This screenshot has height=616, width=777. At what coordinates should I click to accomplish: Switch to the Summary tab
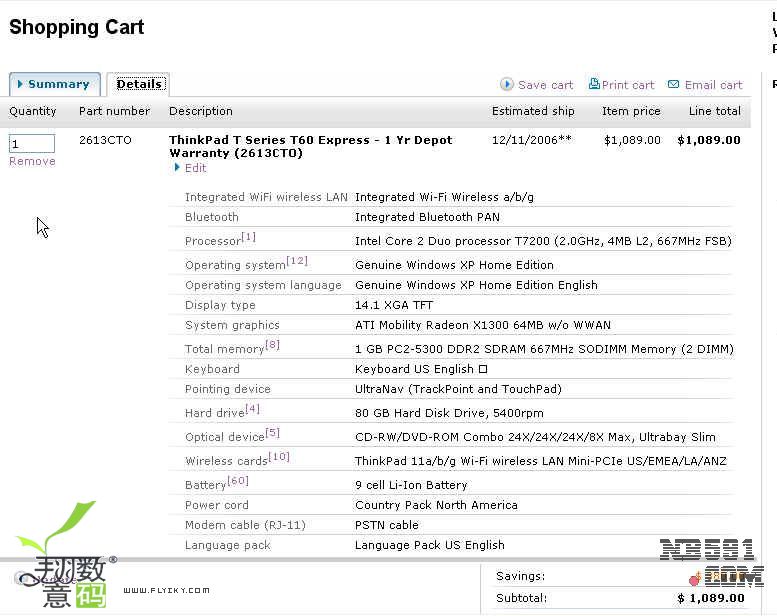[55, 84]
